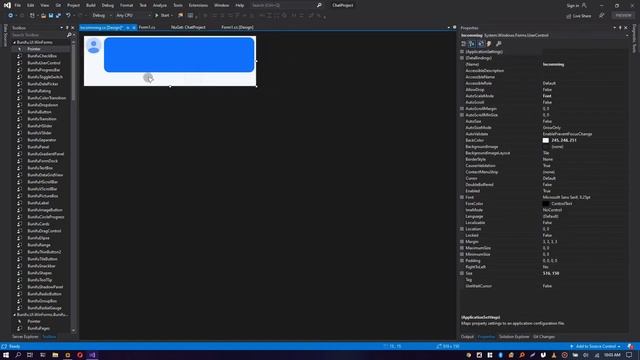This screenshot has height=360, width=640.
Task: Click the feedback icon beside Live Share
Action: point(602,16)
